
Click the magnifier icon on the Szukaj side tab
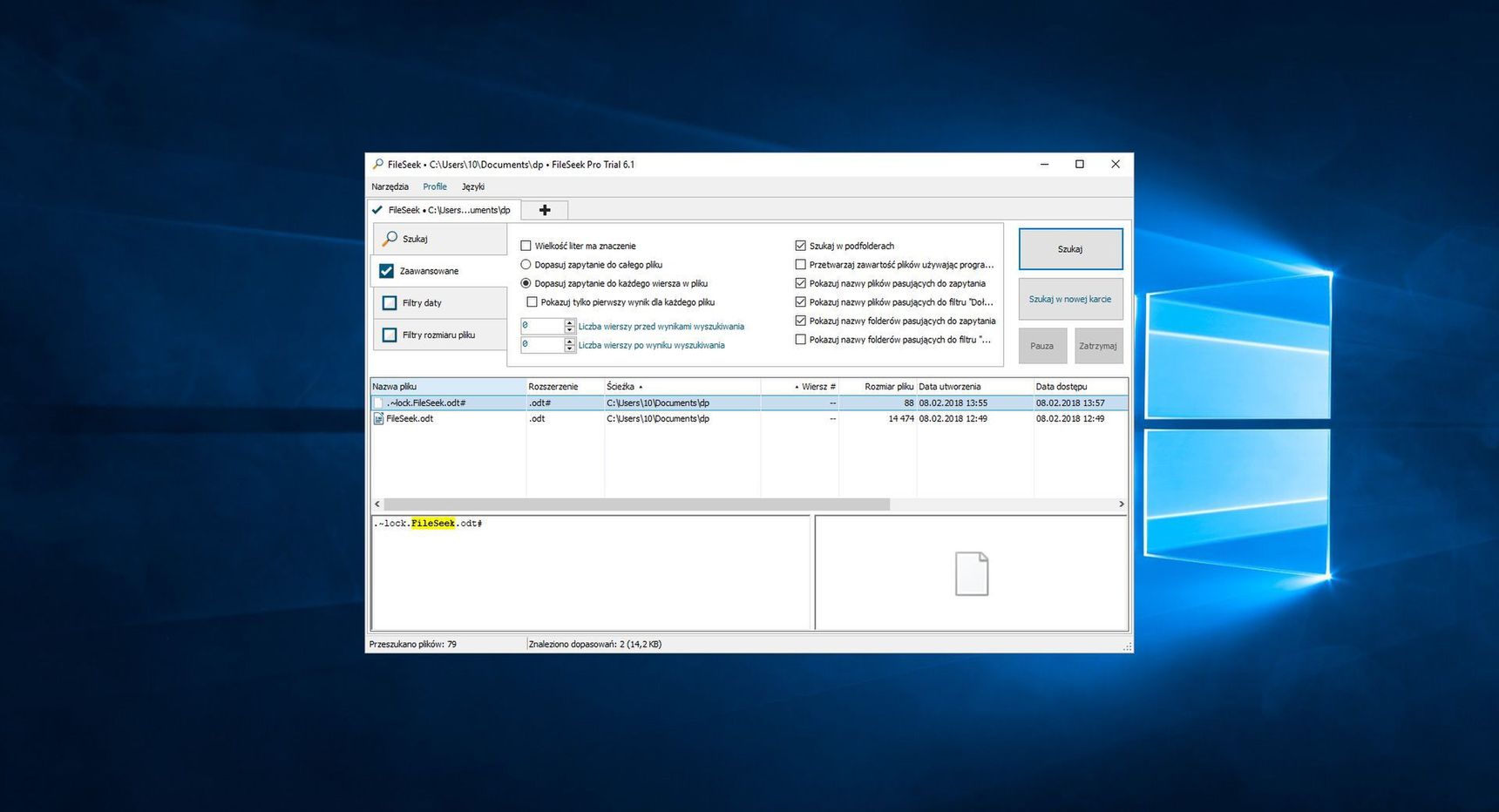click(390, 238)
